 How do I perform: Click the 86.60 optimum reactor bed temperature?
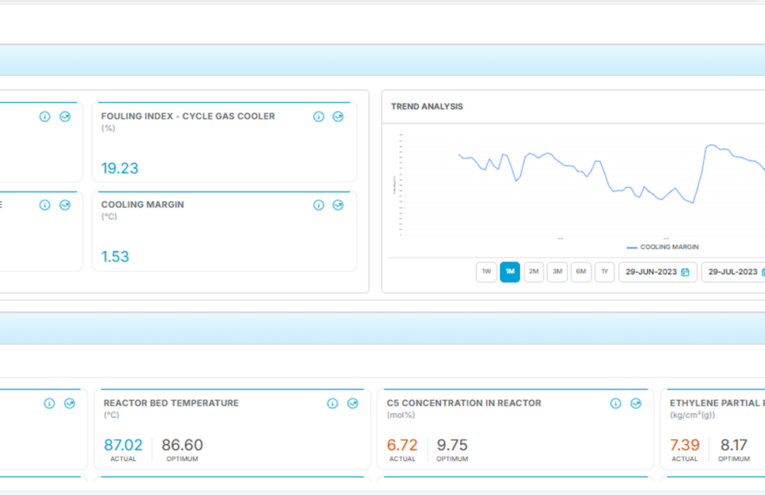182,445
